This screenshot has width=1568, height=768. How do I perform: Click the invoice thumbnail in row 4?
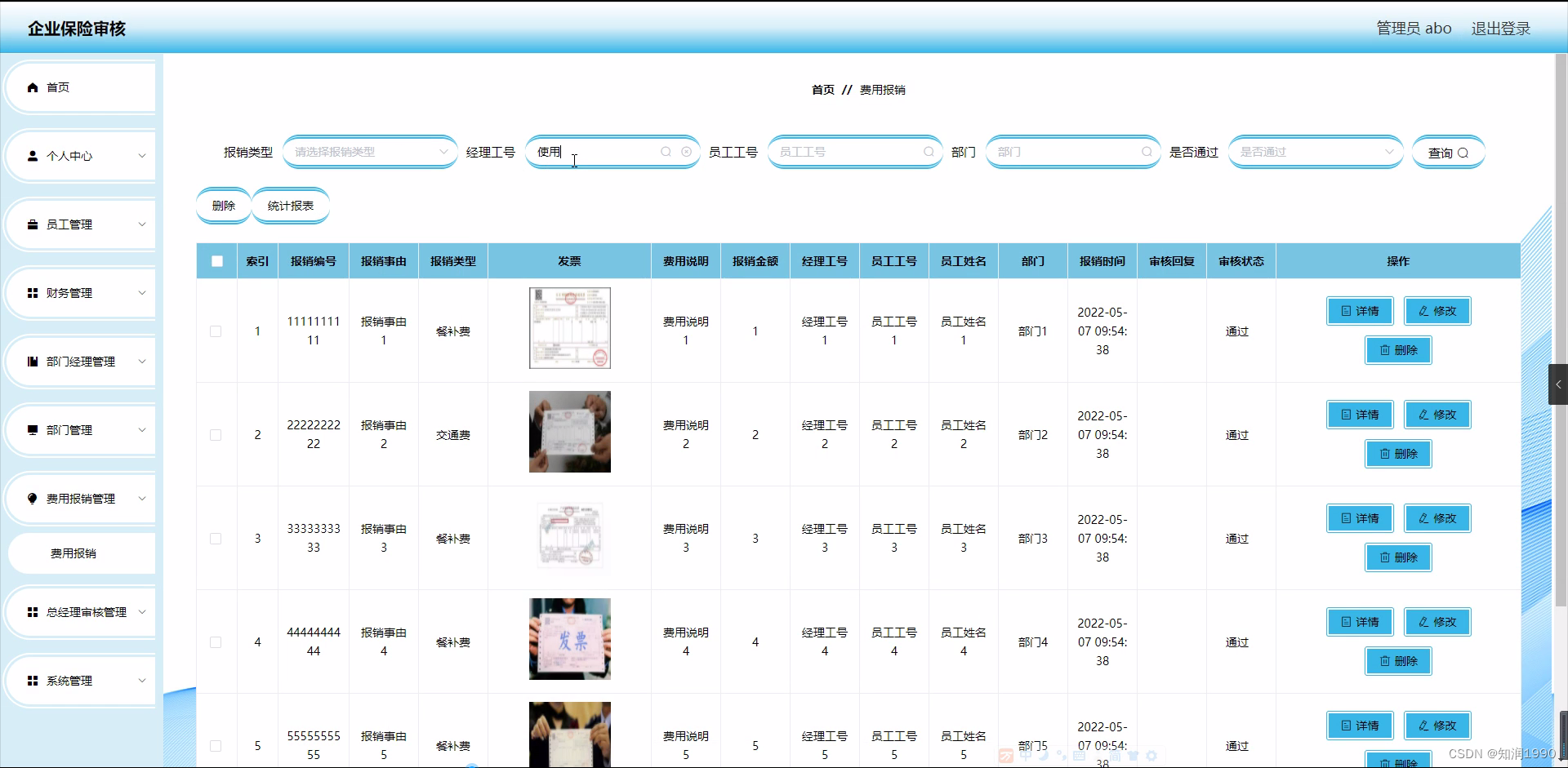click(569, 639)
